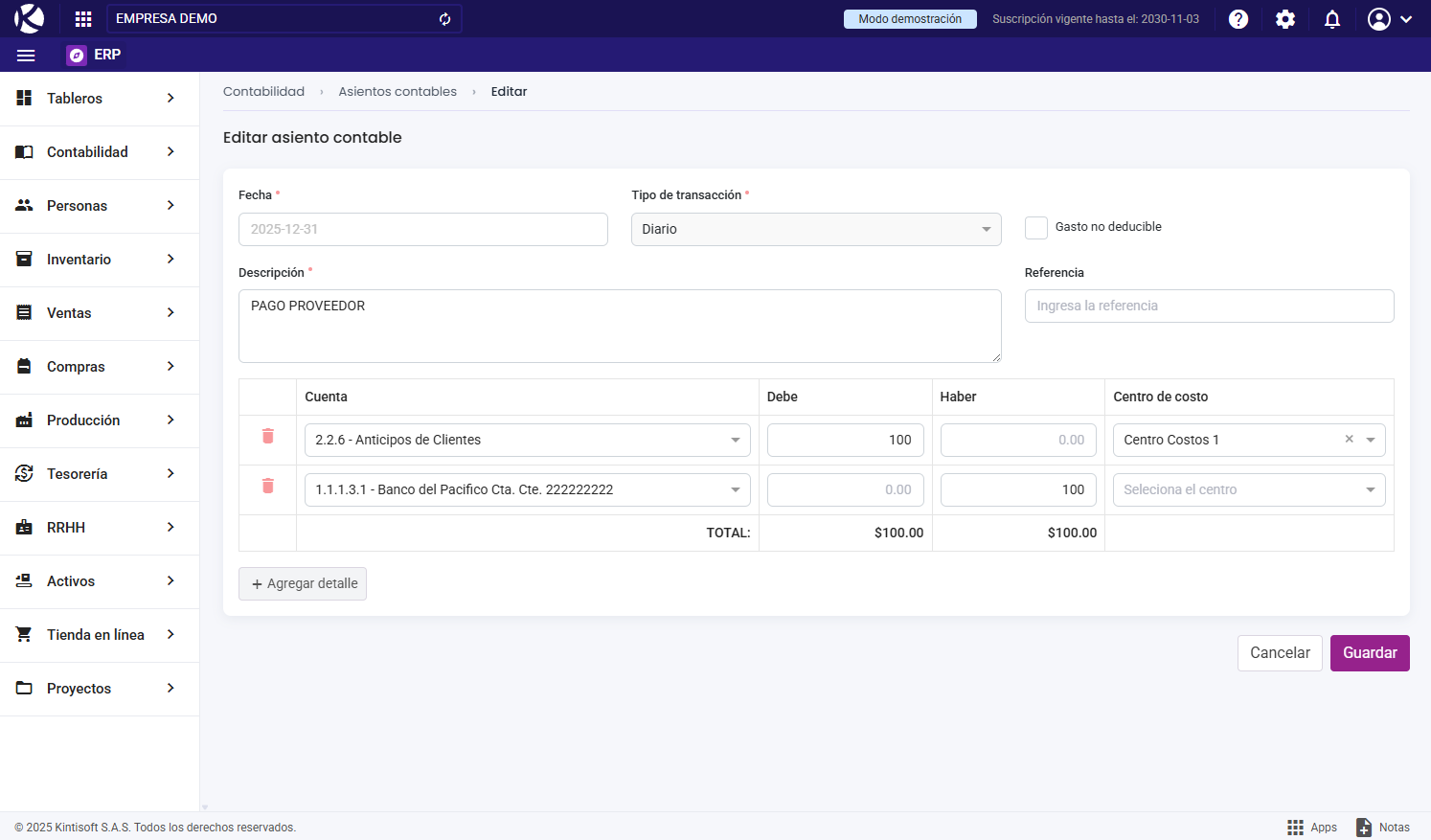Delete the Anticipos de Clientes row

(268, 437)
